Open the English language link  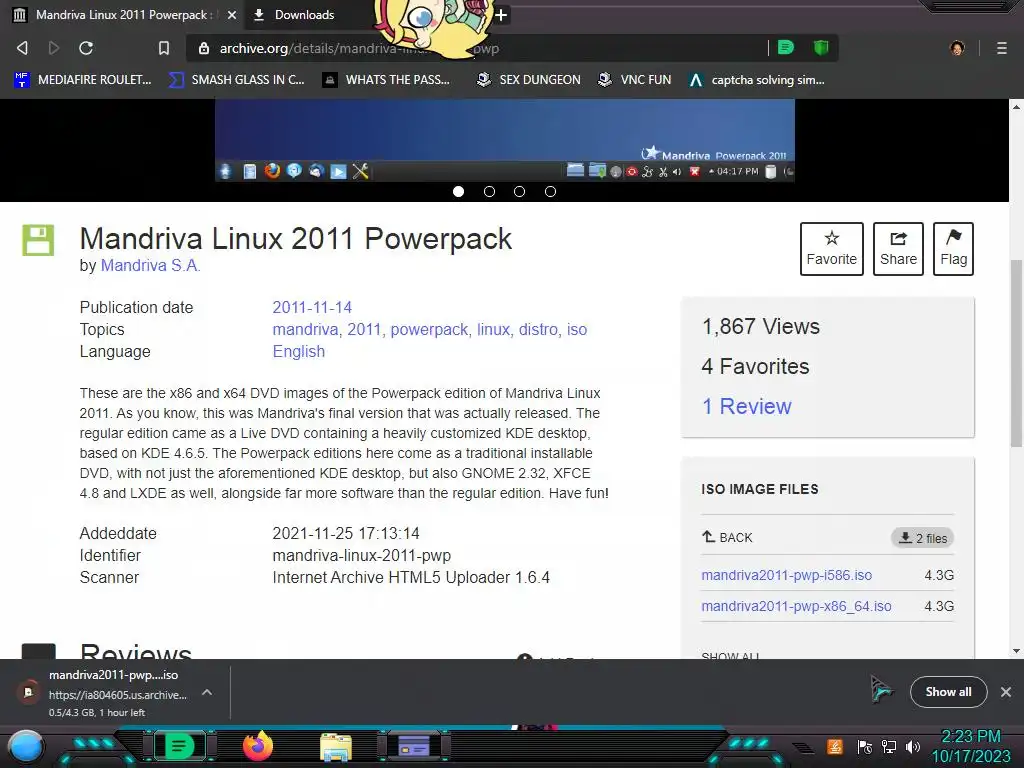point(298,351)
